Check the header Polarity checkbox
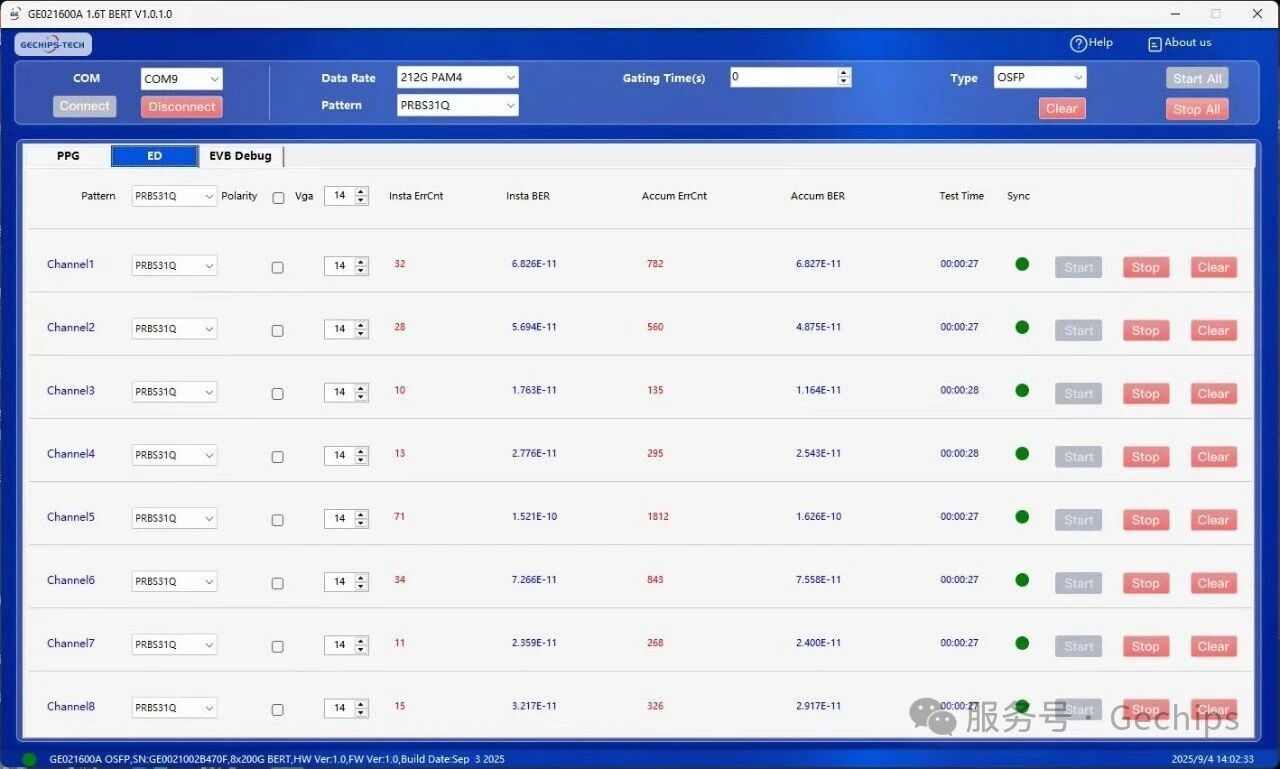The width and height of the screenshot is (1280, 769). point(278,198)
